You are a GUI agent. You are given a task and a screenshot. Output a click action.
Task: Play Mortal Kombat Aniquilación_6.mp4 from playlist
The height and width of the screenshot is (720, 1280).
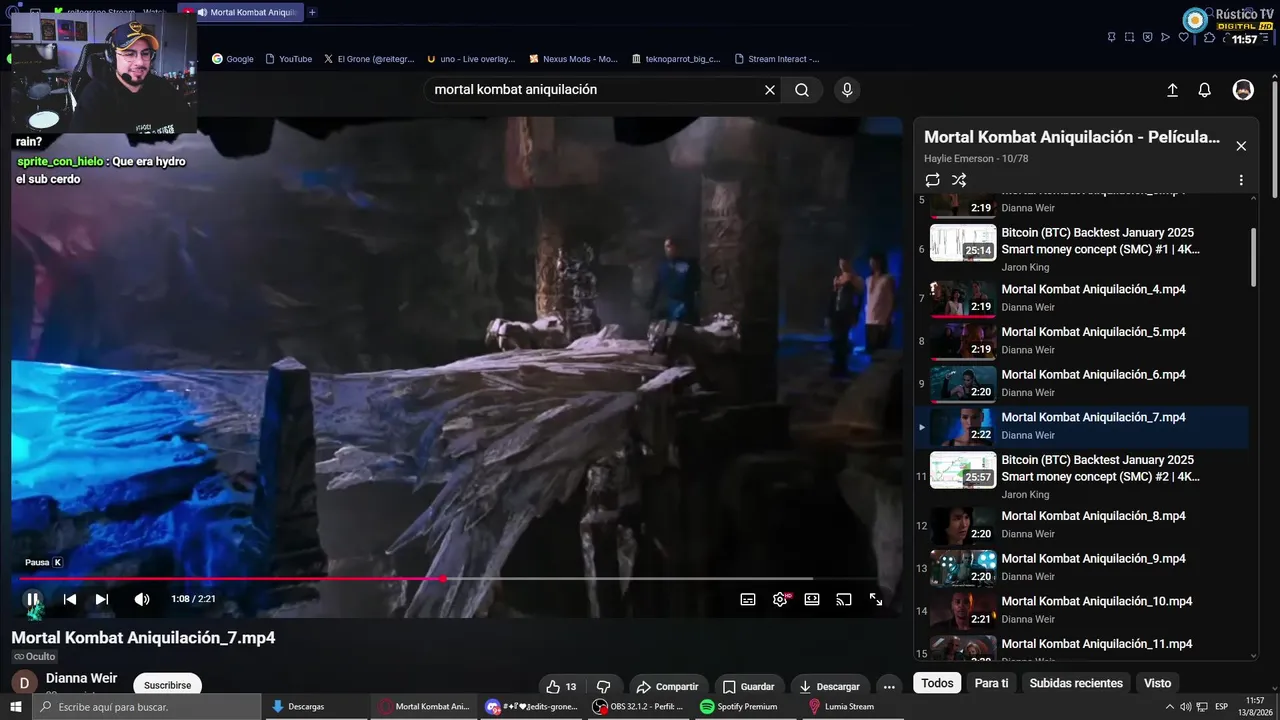pos(1083,383)
